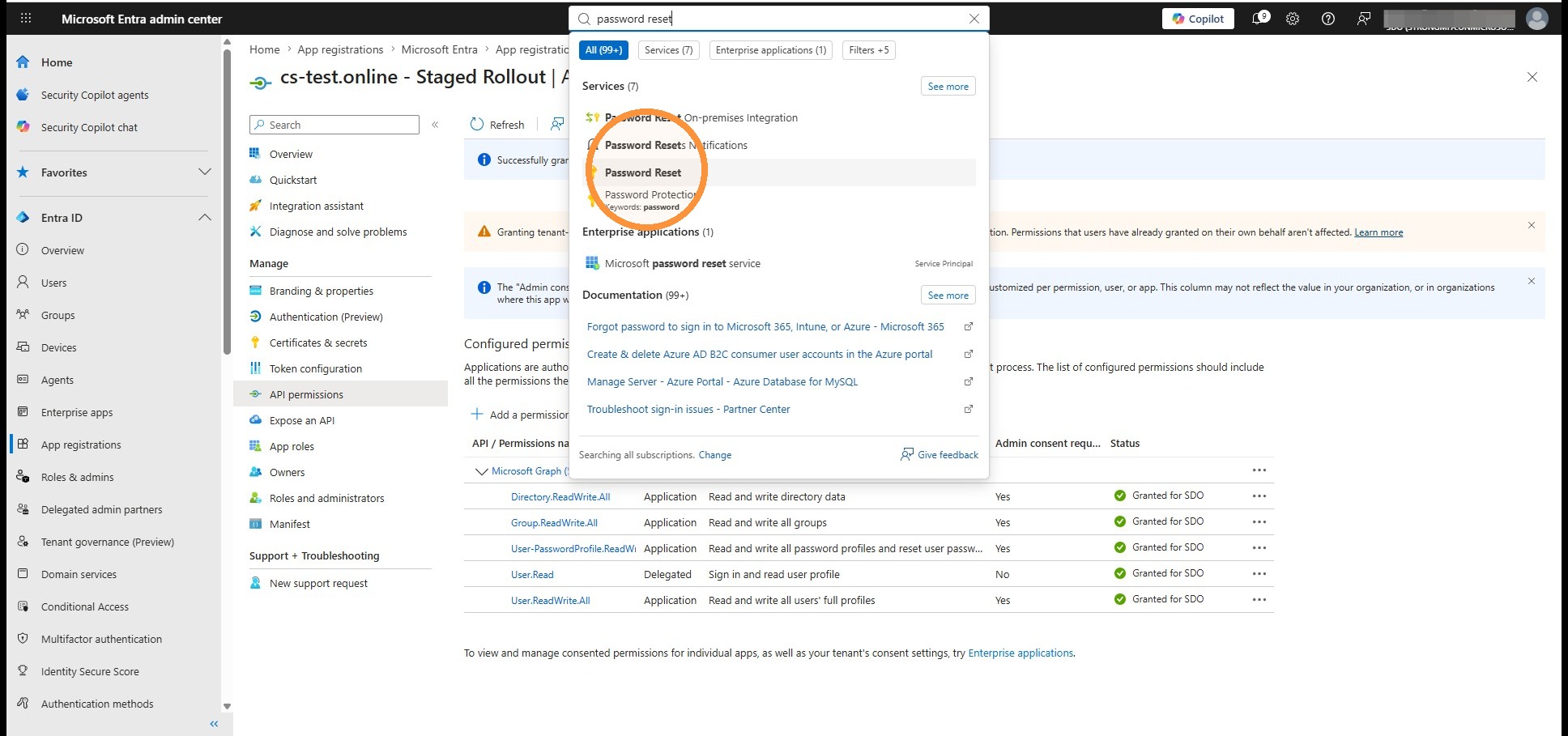Open Password Resets Notifications result
Viewport: 1568px width, 736px height.
click(x=779, y=145)
